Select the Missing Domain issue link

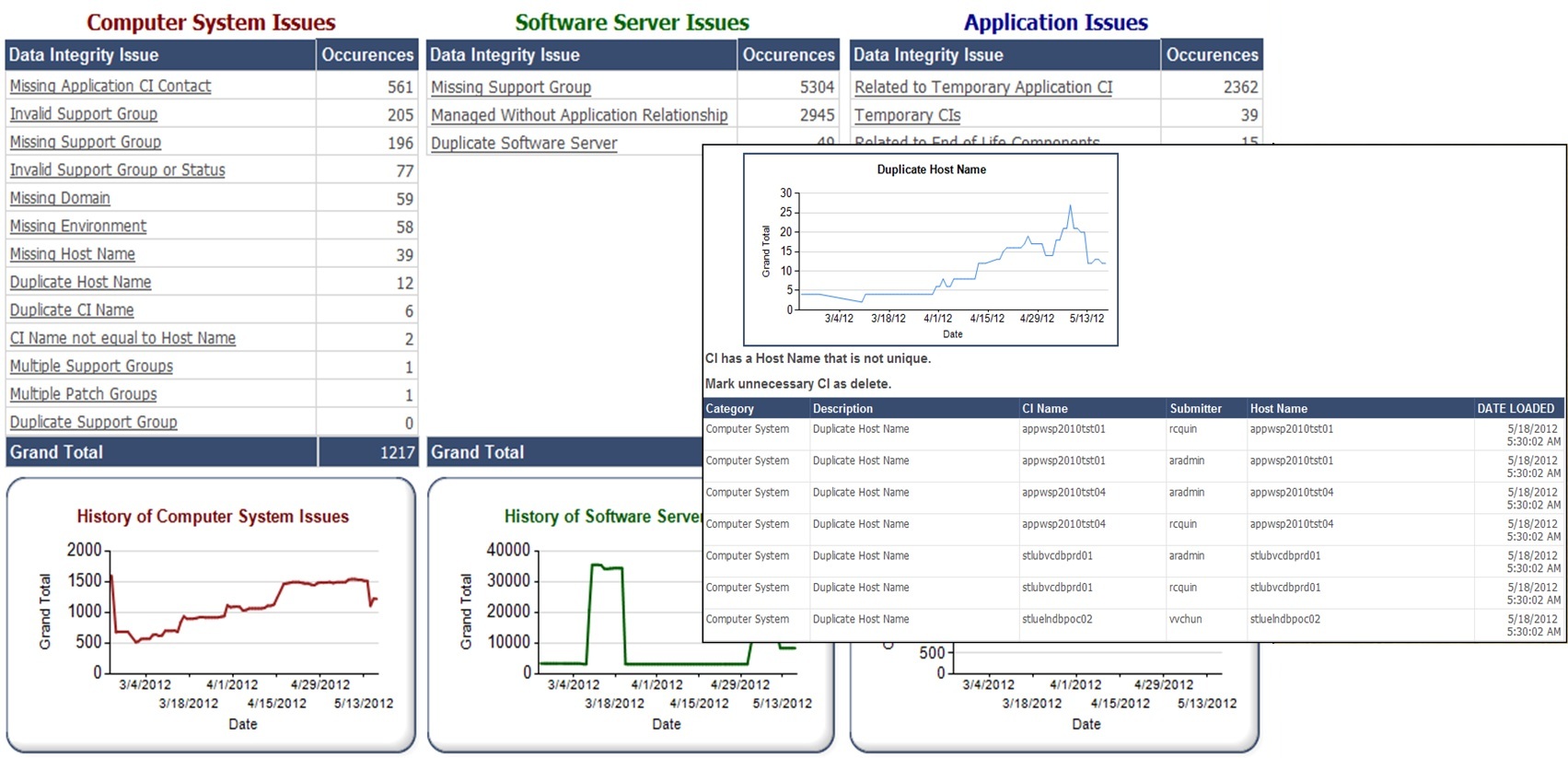(60, 198)
